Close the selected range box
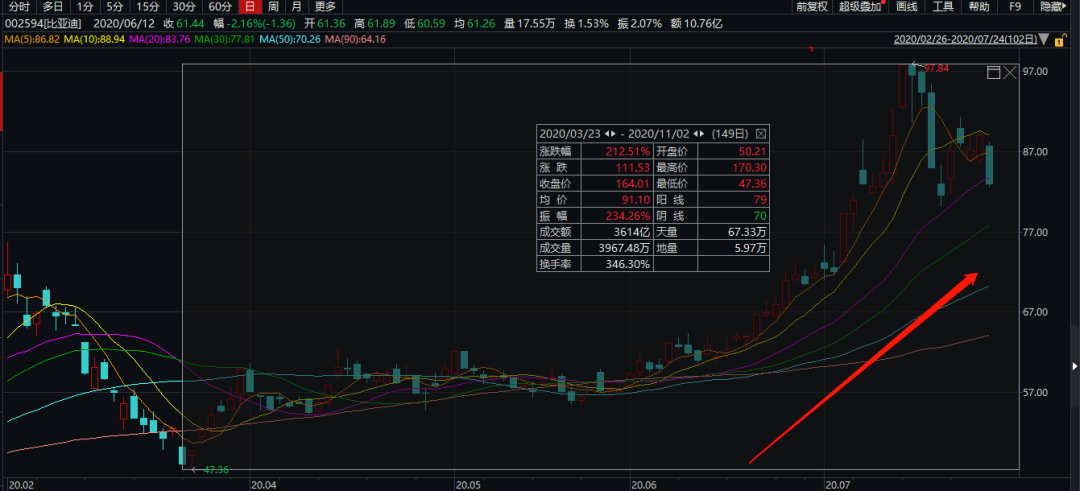Viewport: 1080px width, 491px height. click(x=1010, y=72)
